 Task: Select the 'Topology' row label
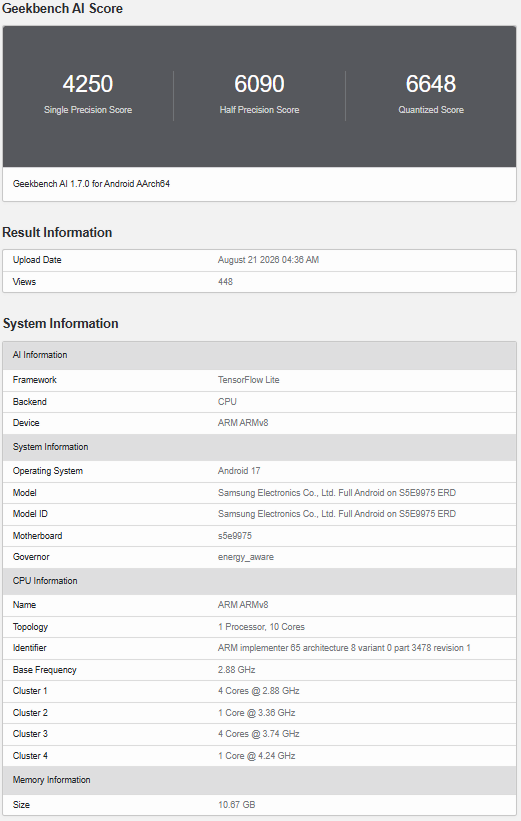pyautogui.click(x=30, y=627)
